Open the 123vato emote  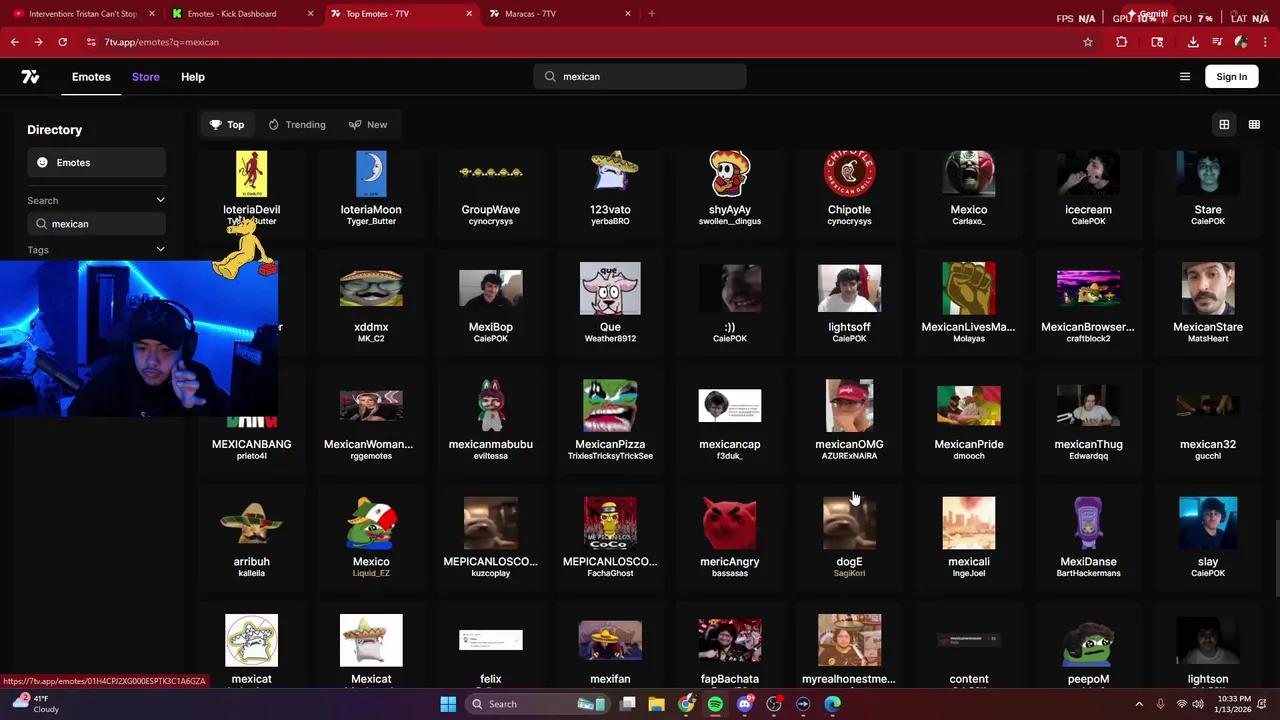(x=610, y=187)
